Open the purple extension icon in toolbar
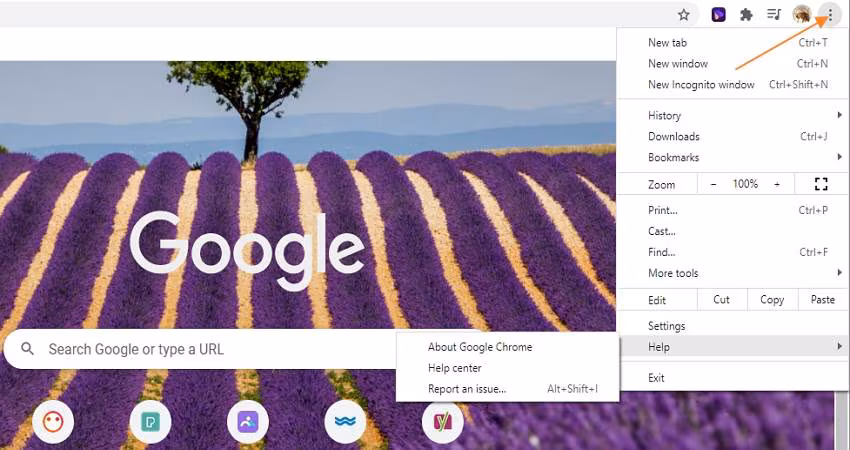850x450 pixels. 718,15
